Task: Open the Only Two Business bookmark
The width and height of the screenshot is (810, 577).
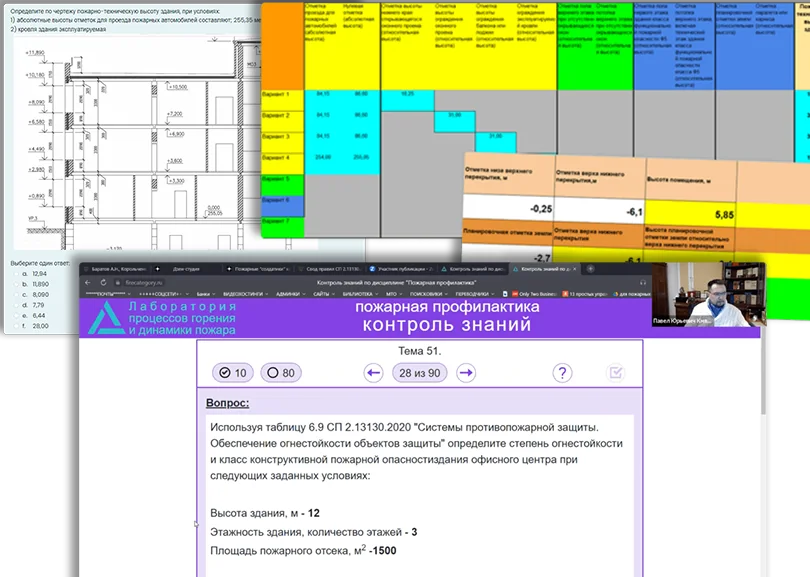Action: 534,294
